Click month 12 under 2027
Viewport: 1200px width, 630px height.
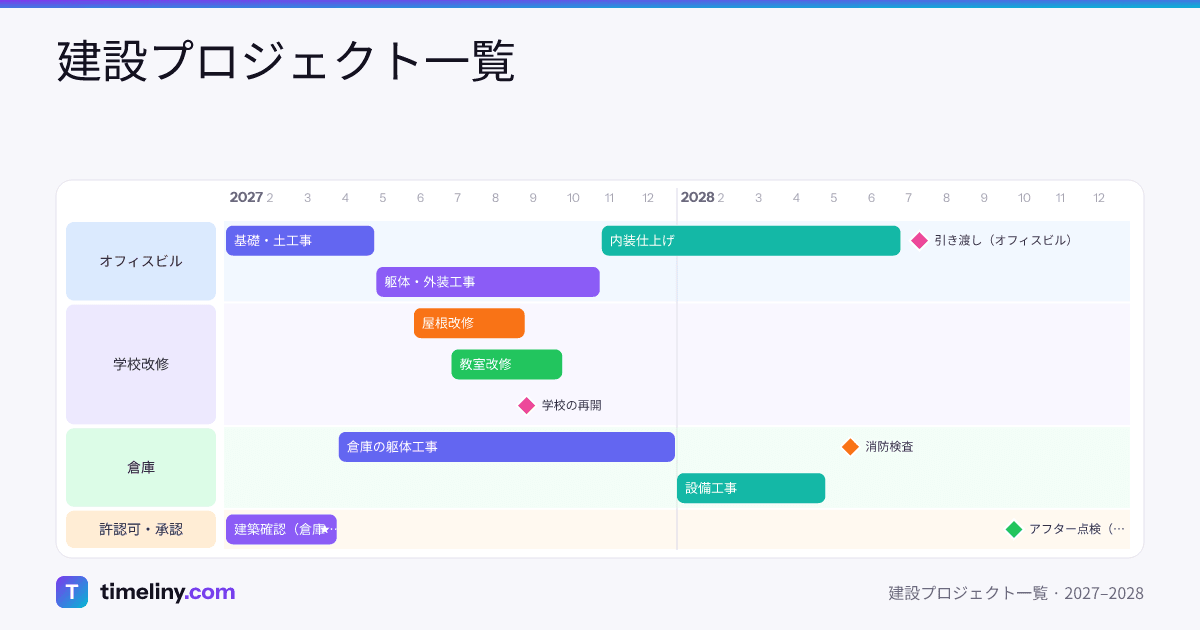(x=648, y=198)
